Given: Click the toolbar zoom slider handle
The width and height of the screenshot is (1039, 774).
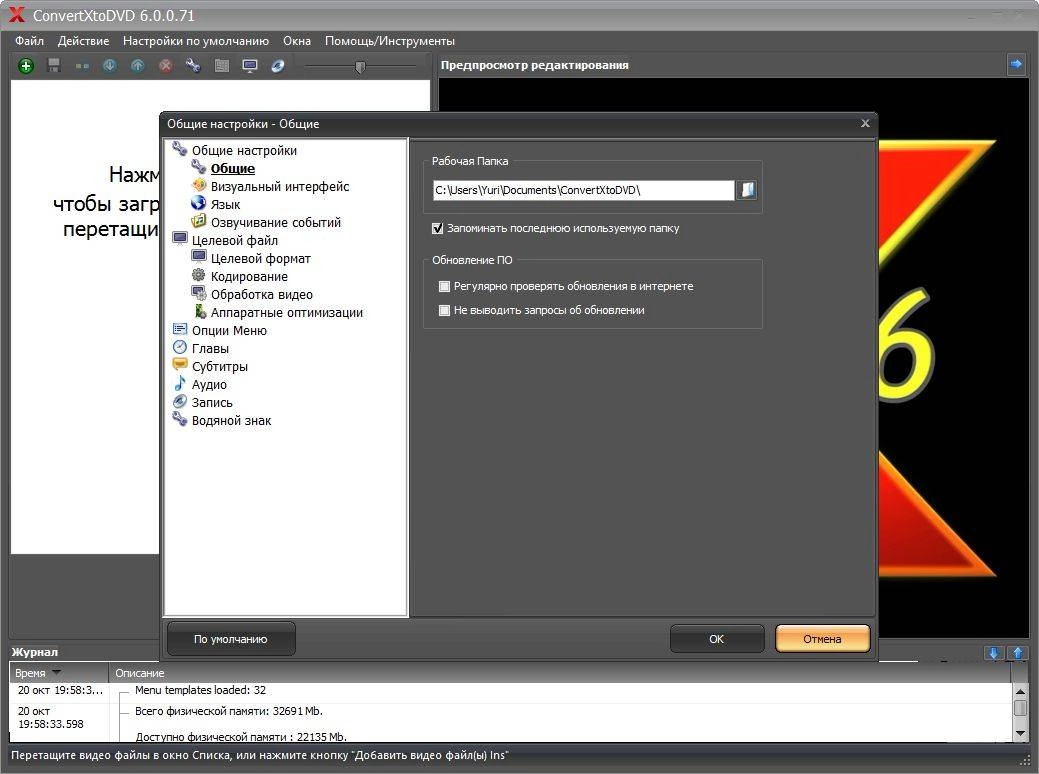Looking at the screenshot, I should 360,66.
